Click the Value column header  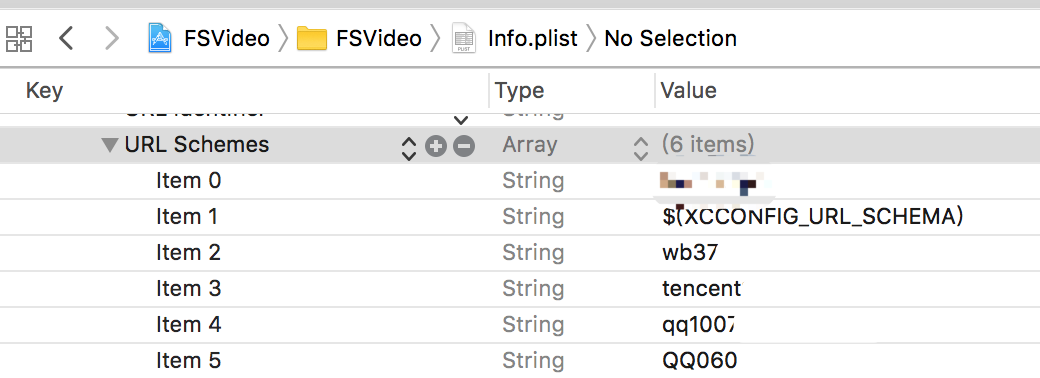[688, 90]
